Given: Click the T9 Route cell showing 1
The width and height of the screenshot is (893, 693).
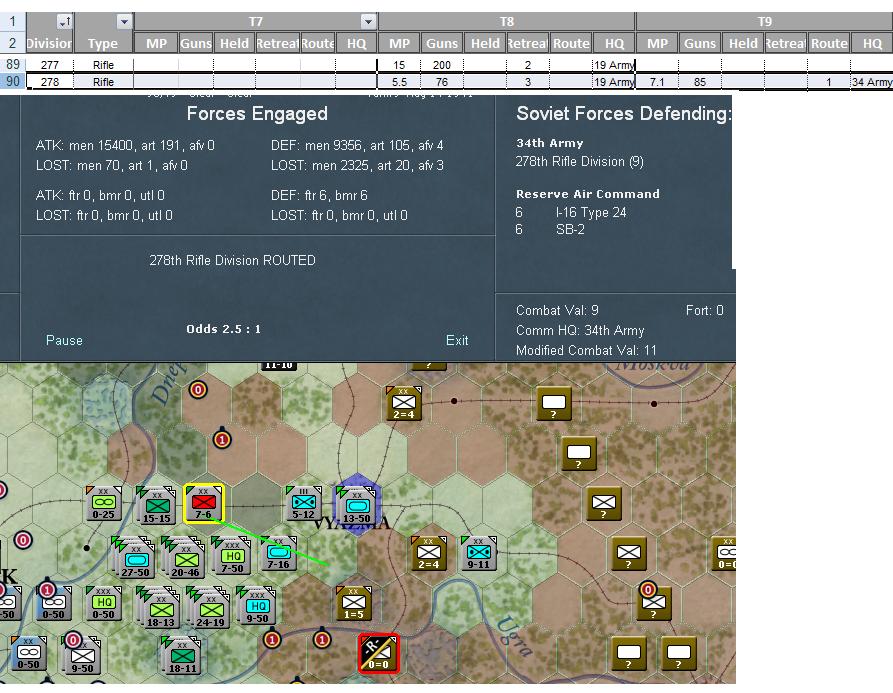Looking at the screenshot, I should tap(829, 82).
